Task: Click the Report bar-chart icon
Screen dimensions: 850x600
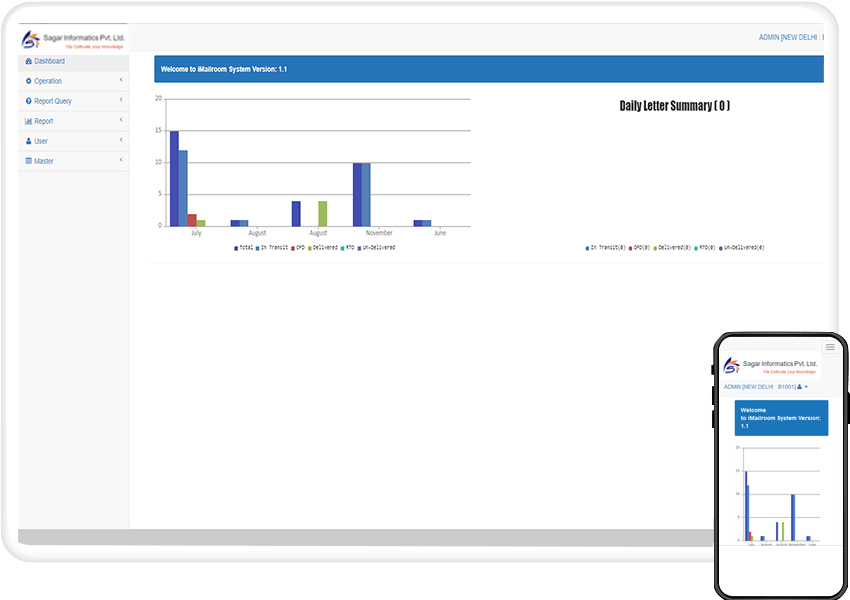Action: 29,121
